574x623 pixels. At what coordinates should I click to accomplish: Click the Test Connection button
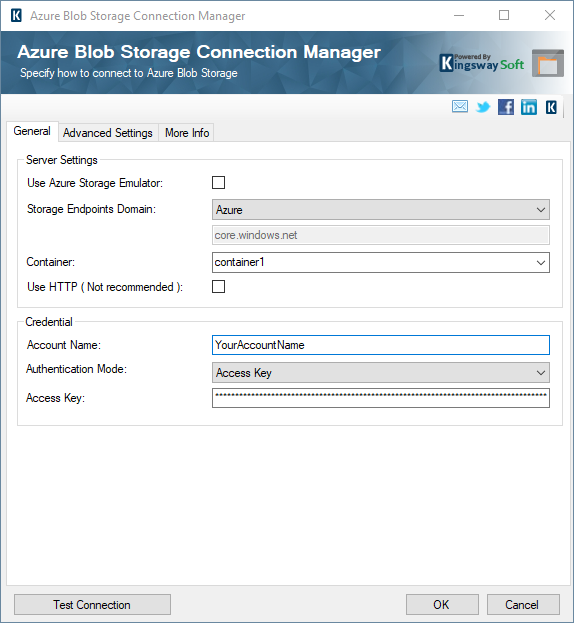[x=92, y=604]
